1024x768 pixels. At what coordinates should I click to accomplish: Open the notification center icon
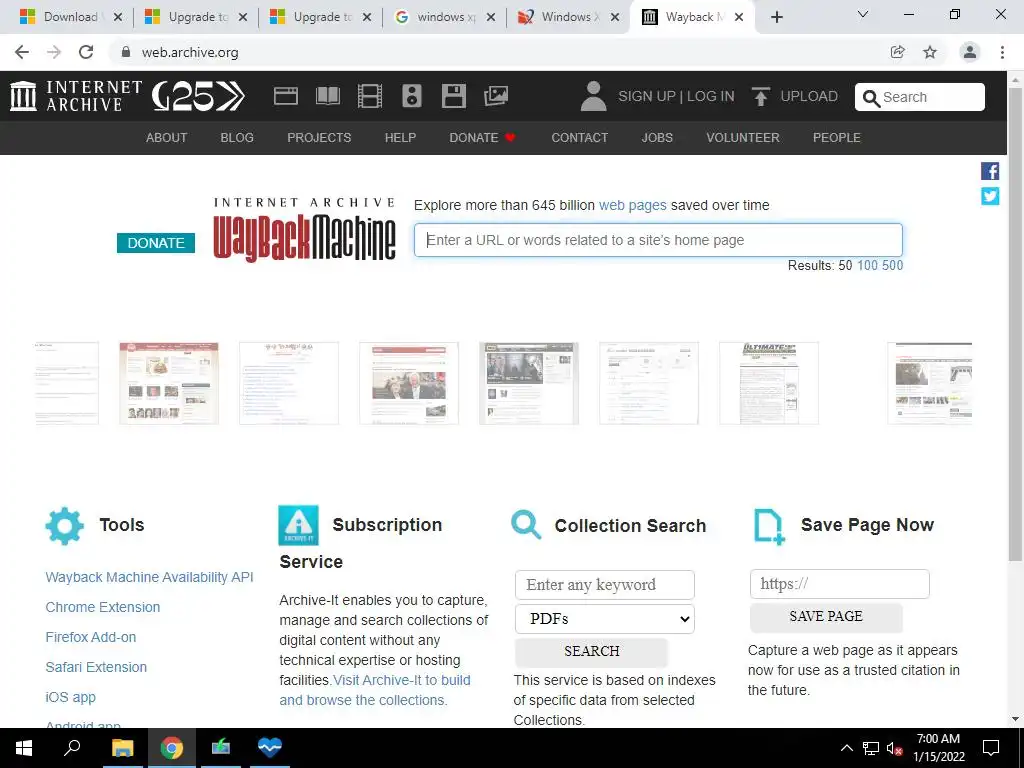click(991, 748)
